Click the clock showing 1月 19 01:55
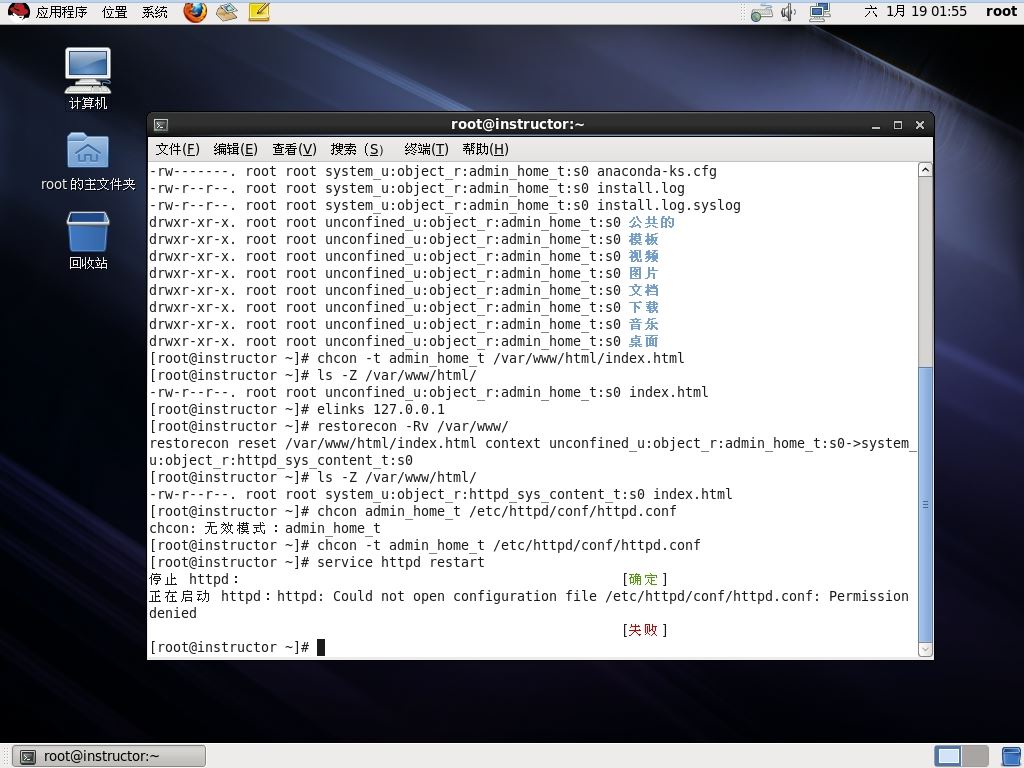 coord(915,11)
